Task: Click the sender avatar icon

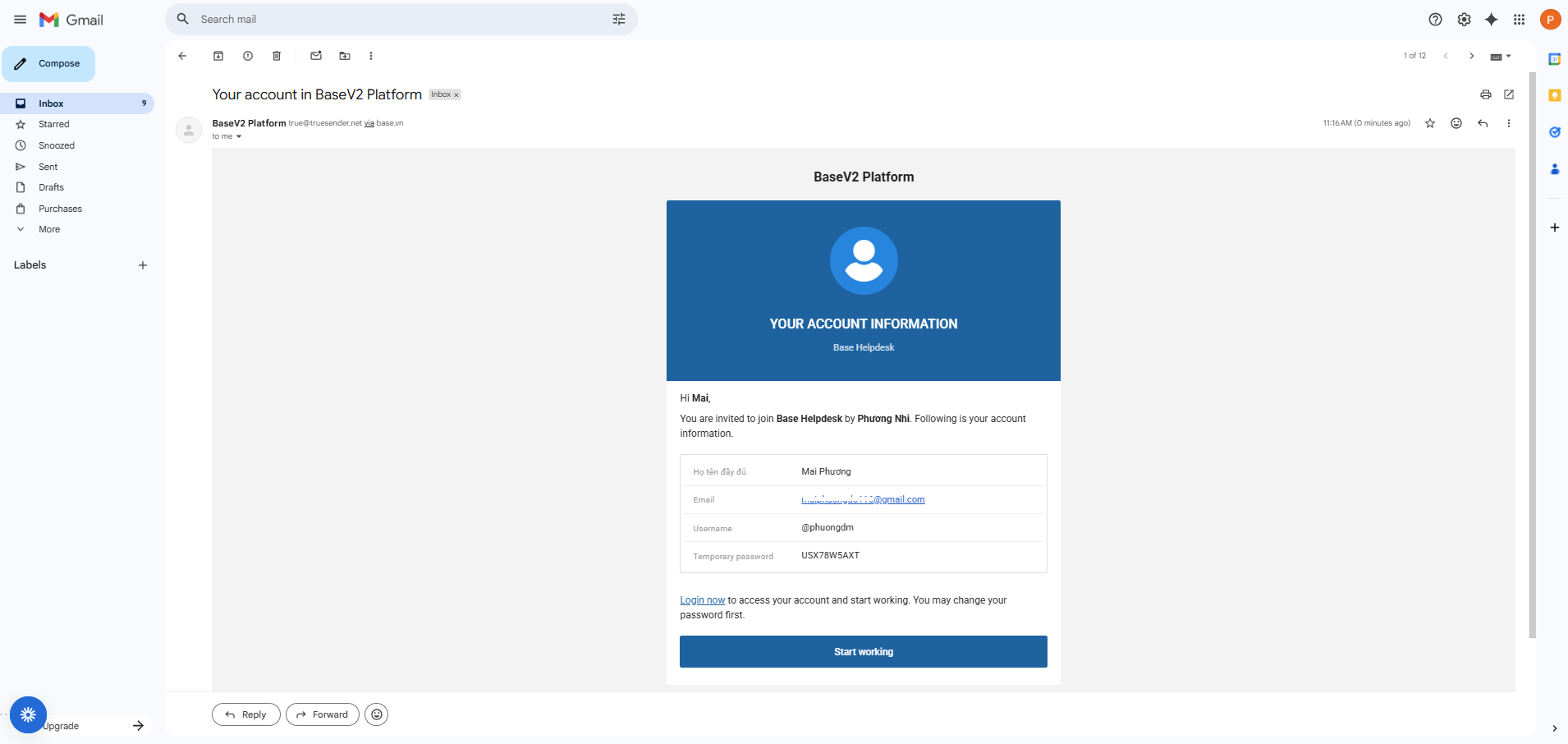Action: [x=189, y=130]
